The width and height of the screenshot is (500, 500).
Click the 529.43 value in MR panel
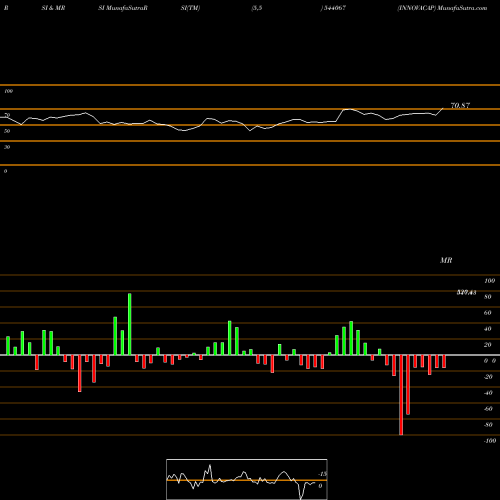pyautogui.click(x=466, y=293)
